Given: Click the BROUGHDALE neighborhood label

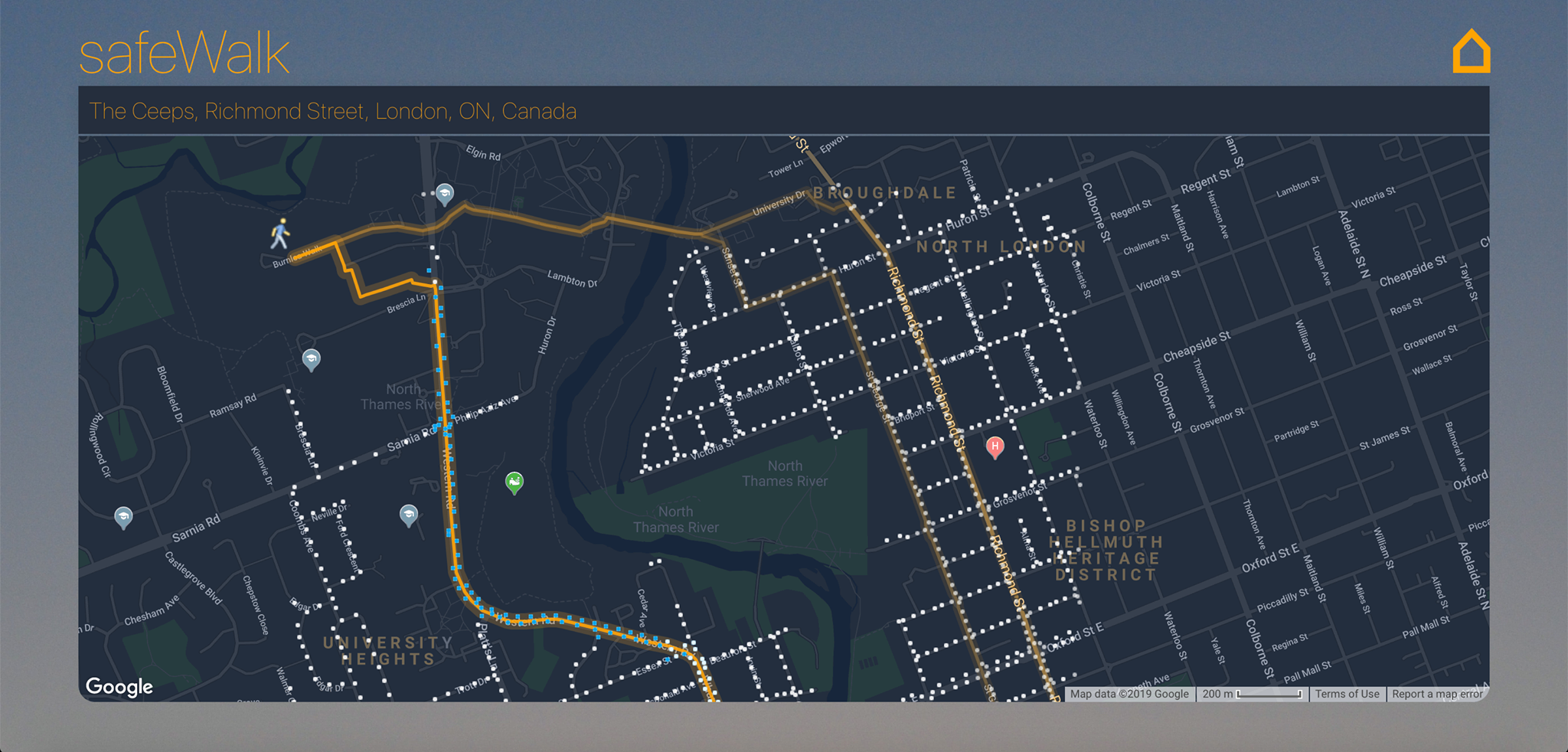Looking at the screenshot, I should point(885,193).
